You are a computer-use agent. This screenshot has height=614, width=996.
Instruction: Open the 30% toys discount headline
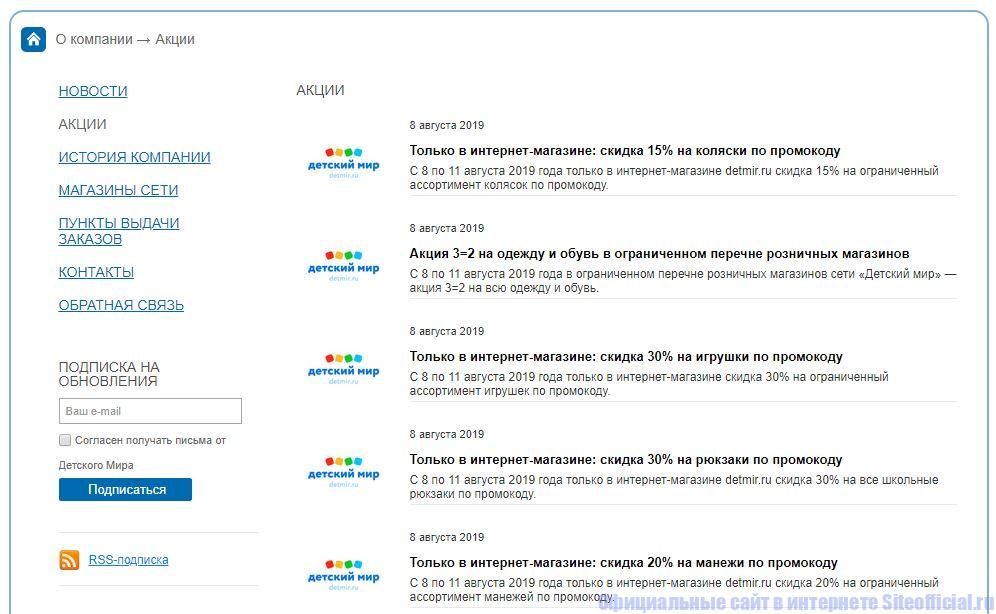pos(625,357)
